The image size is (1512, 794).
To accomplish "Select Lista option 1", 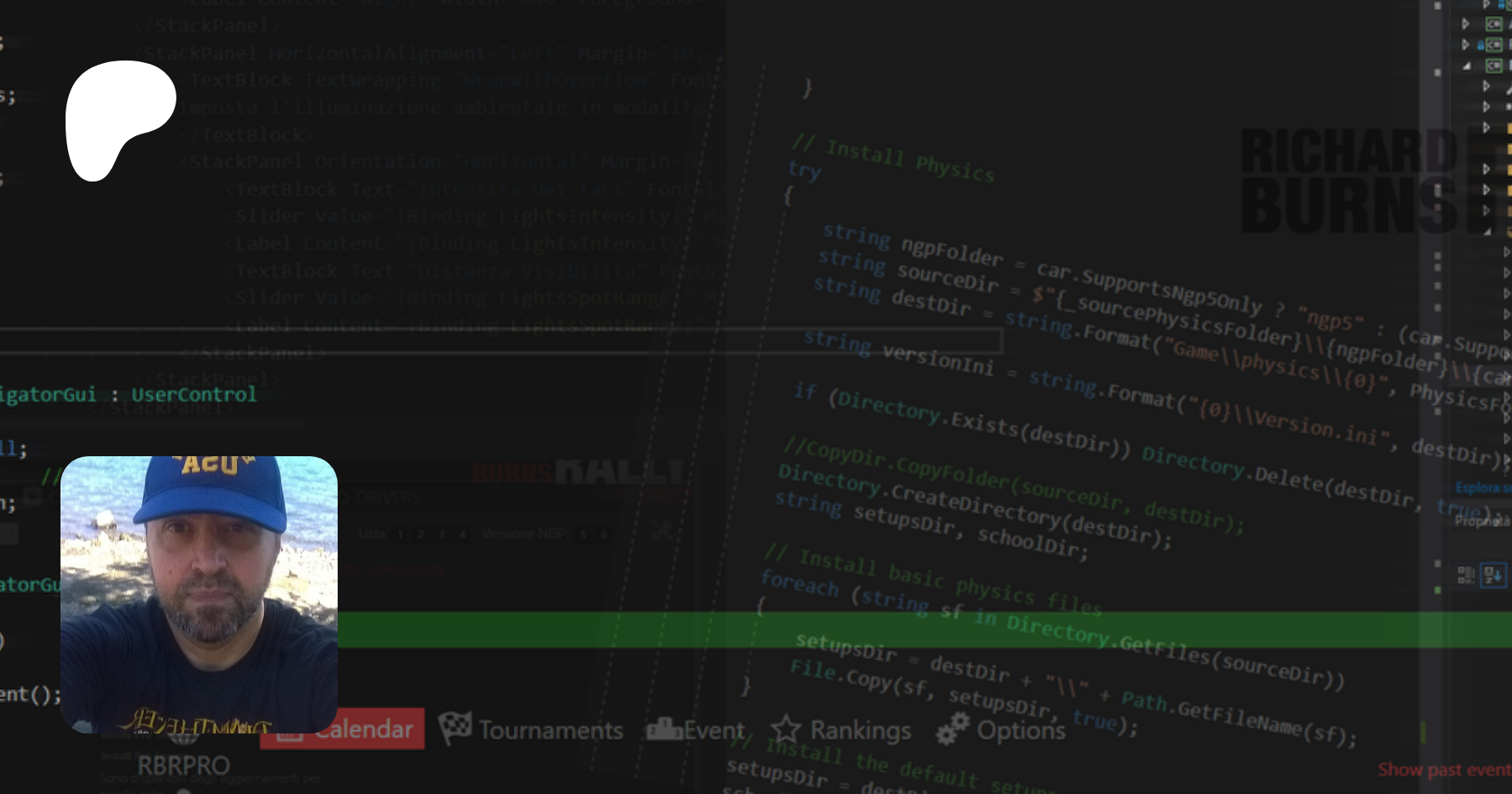I will tap(401, 534).
